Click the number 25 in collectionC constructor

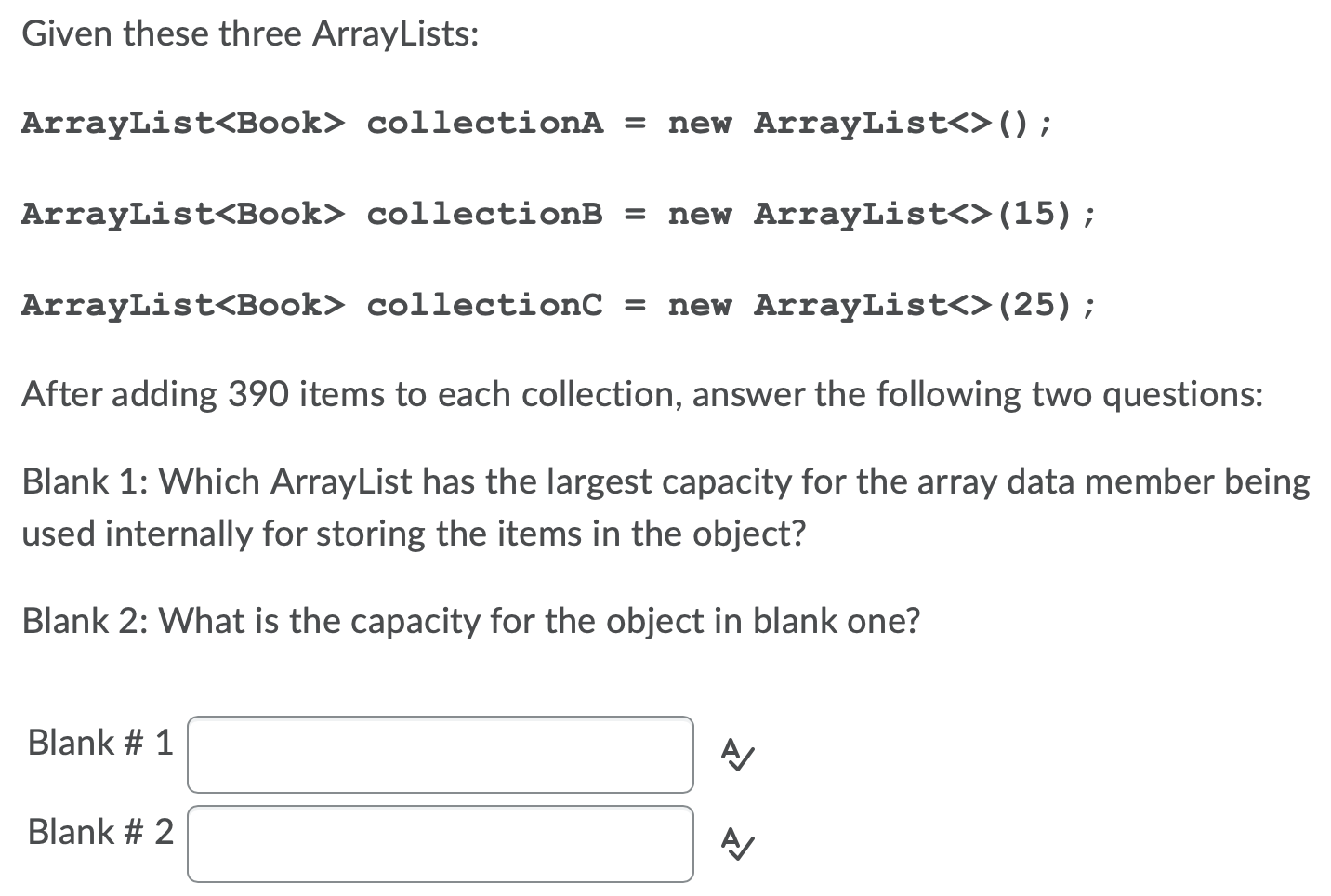[x=1040, y=304]
